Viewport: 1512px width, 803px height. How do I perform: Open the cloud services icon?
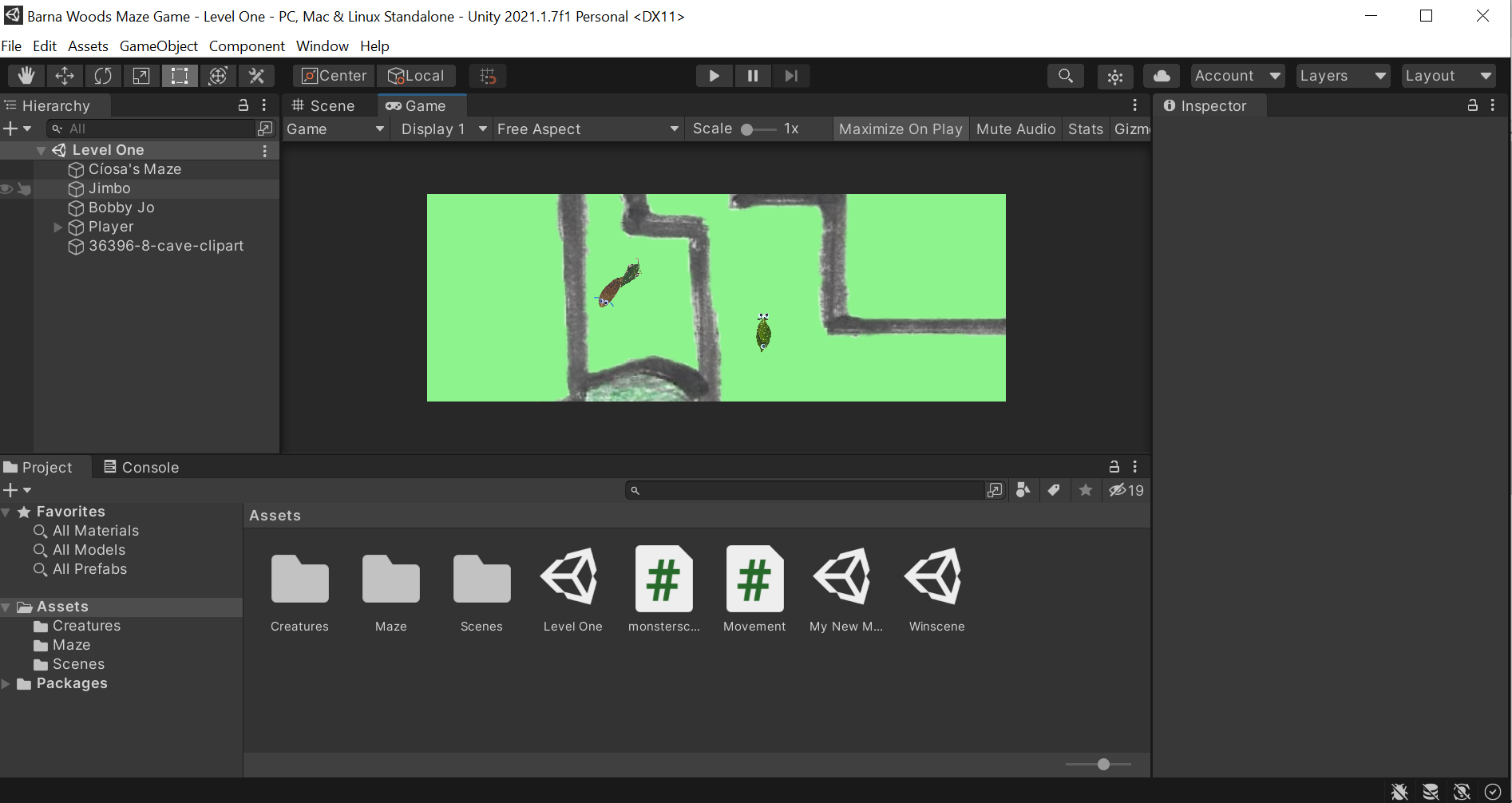[1162, 76]
